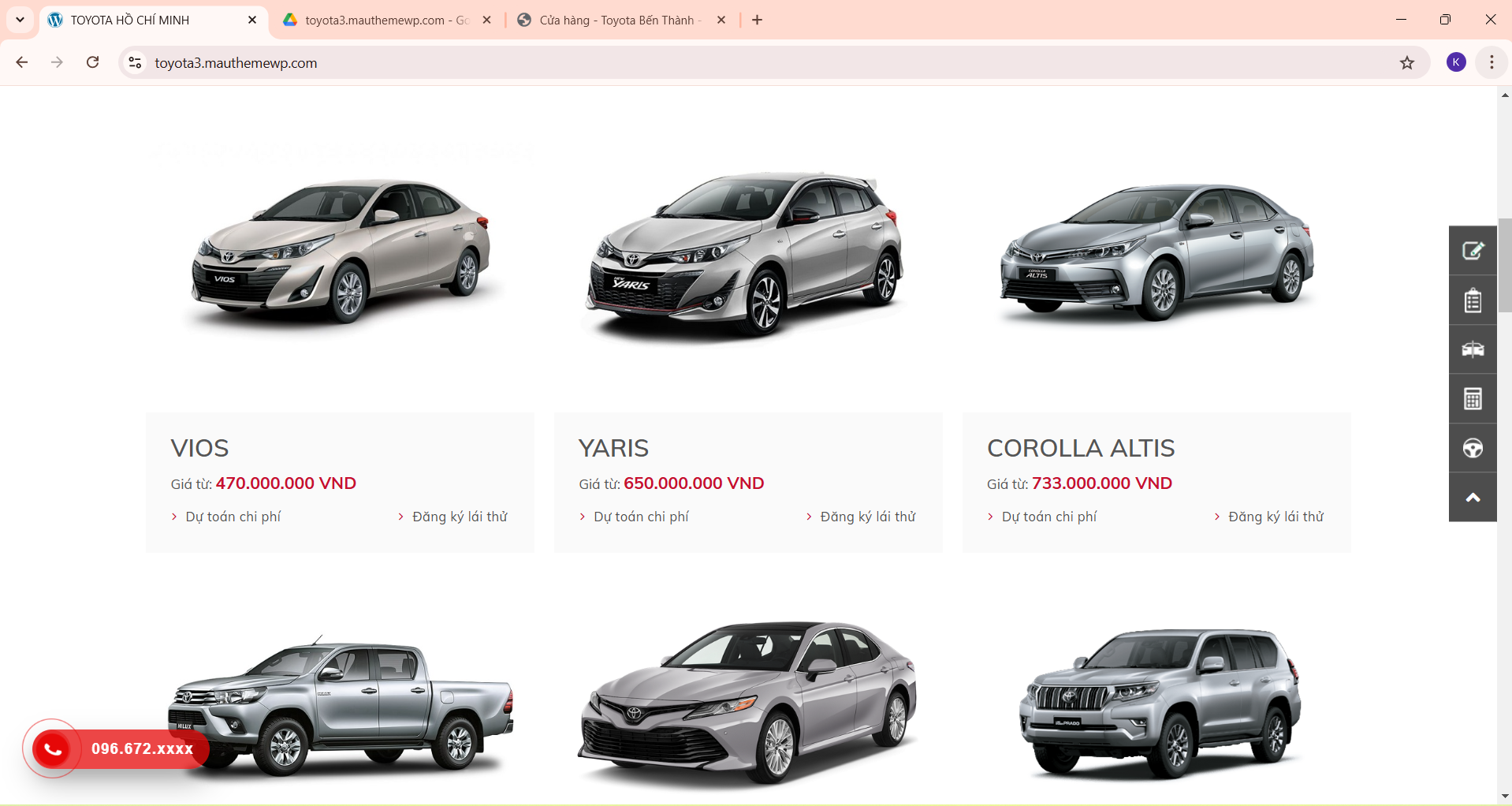Open the Corolla Altis car image
The width and height of the screenshot is (1512, 806).
pyautogui.click(x=1156, y=252)
